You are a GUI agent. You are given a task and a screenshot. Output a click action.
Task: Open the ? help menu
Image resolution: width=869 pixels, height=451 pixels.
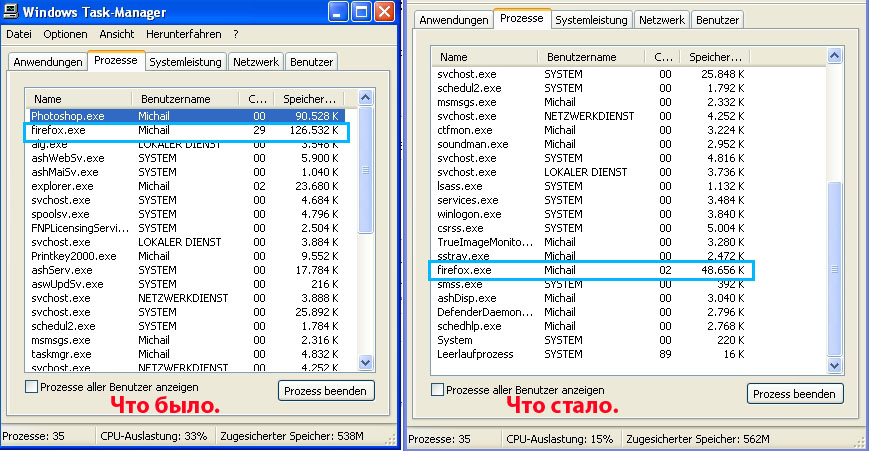click(236, 34)
